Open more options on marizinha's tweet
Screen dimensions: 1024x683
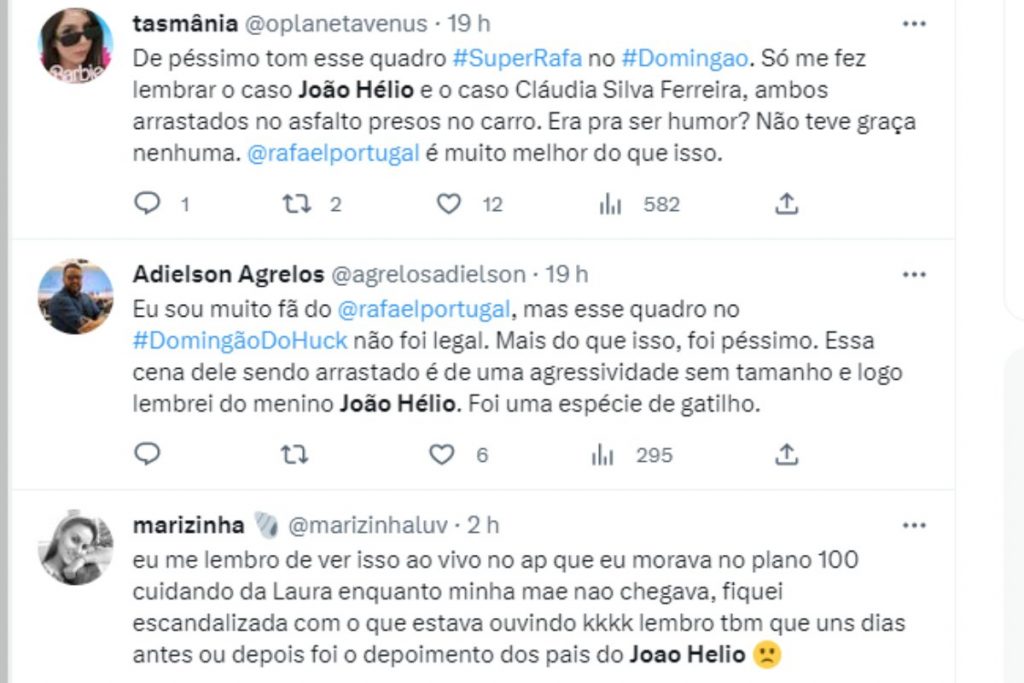point(914,524)
